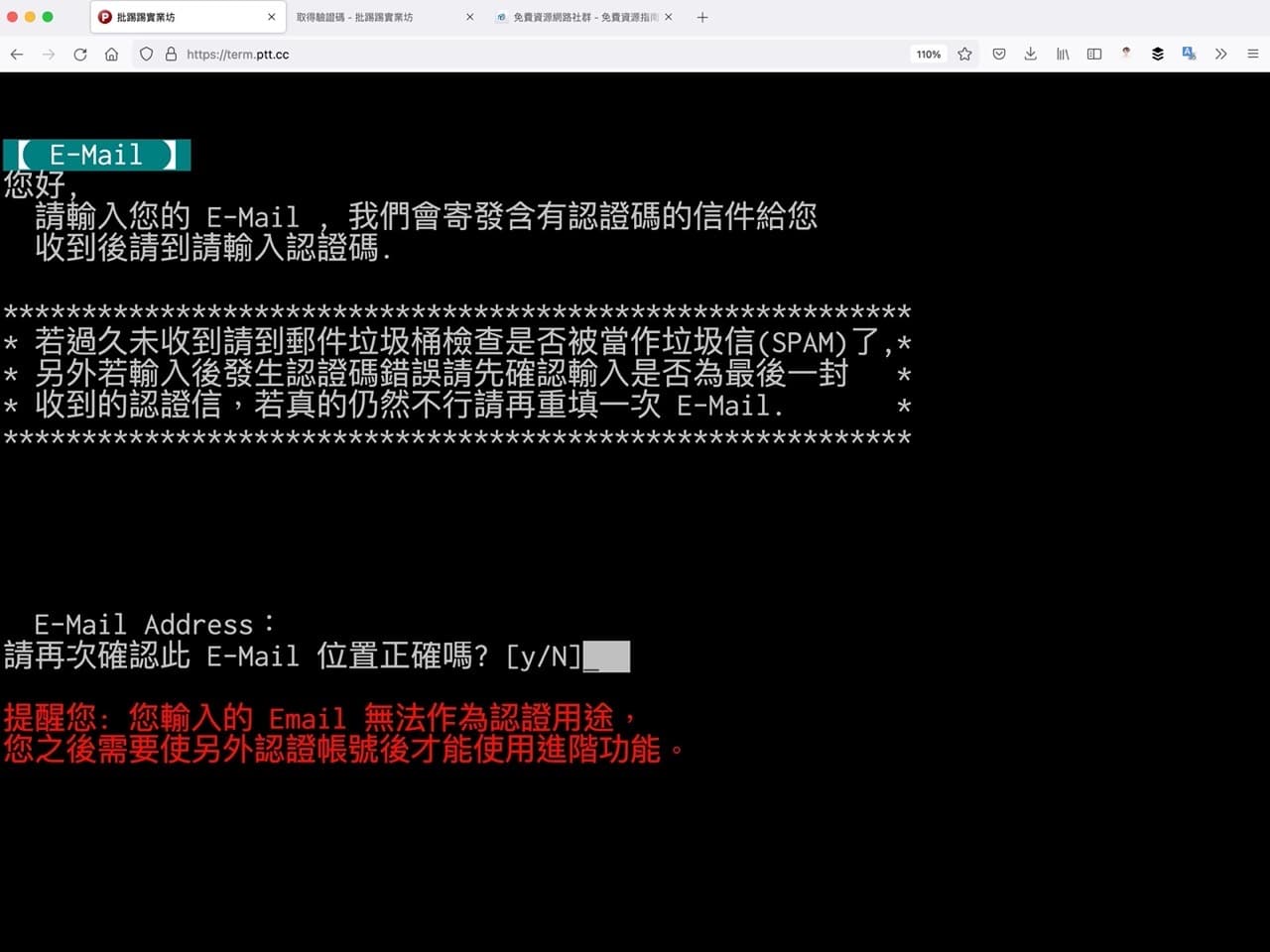
Task: Open a new tab with plus button
Action: coord(702,17)
